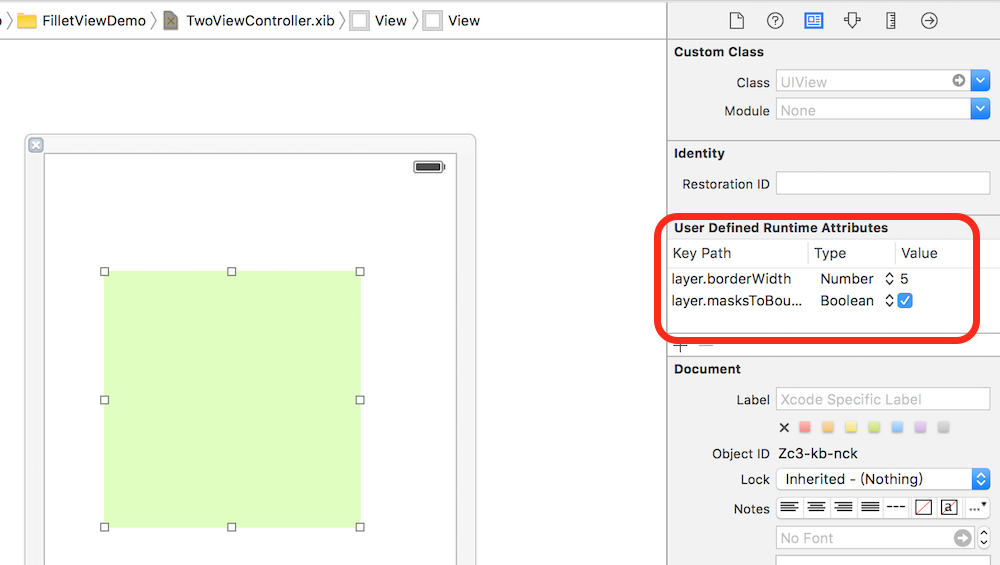
Task: Adjust the font size stepper
Action: (x=983, y=538)
